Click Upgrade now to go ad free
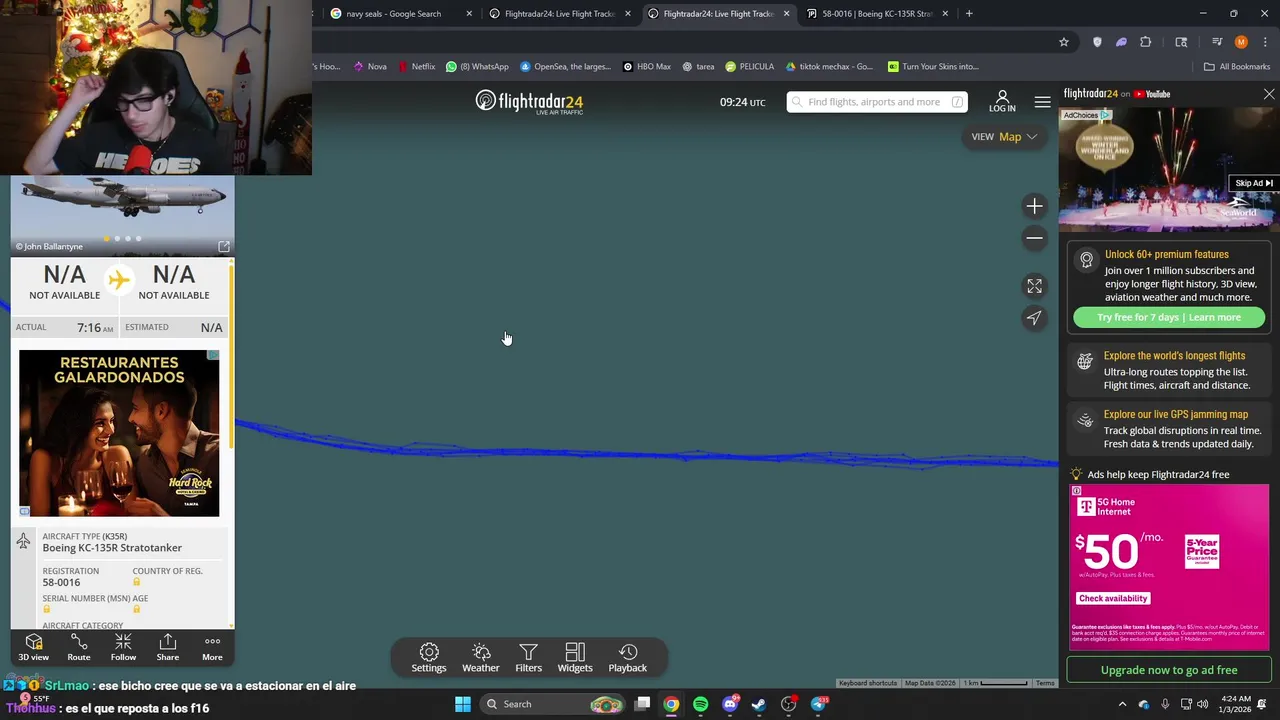1280x720 pixels. [x=1169, y=670]
